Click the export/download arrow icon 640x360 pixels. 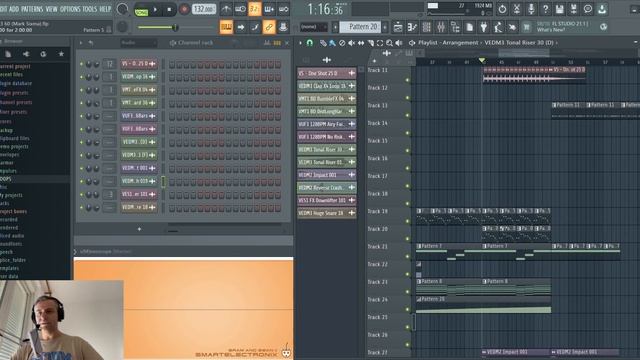[x=602, y=9]
